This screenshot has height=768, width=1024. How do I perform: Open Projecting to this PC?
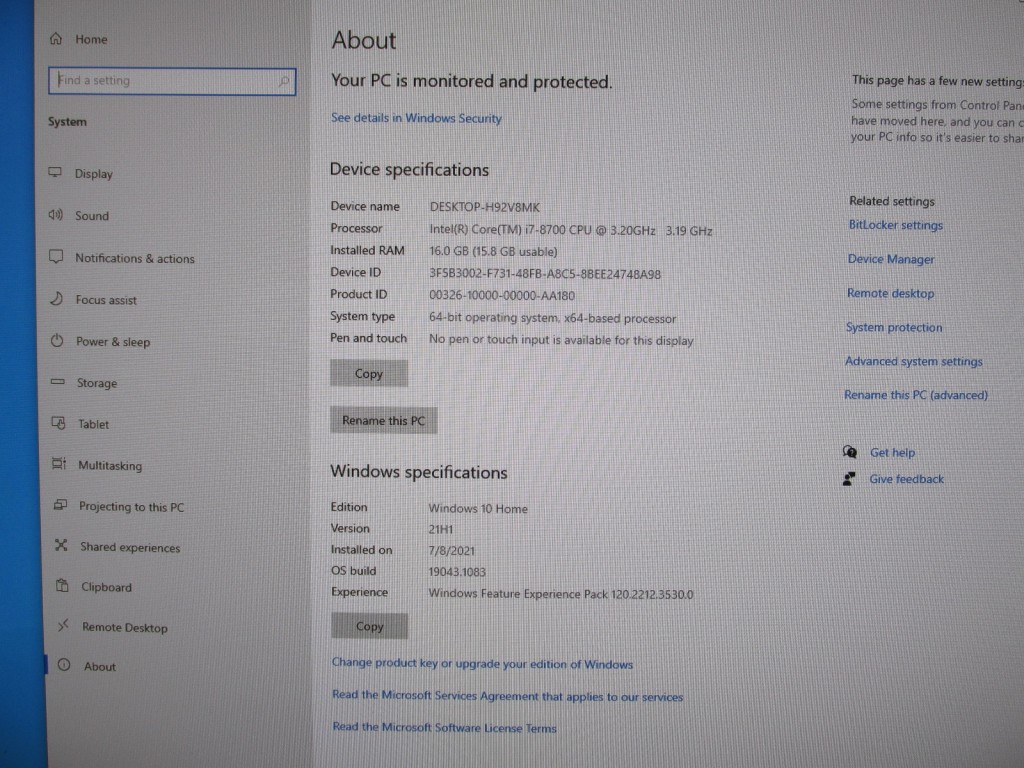tap(131, 506)
